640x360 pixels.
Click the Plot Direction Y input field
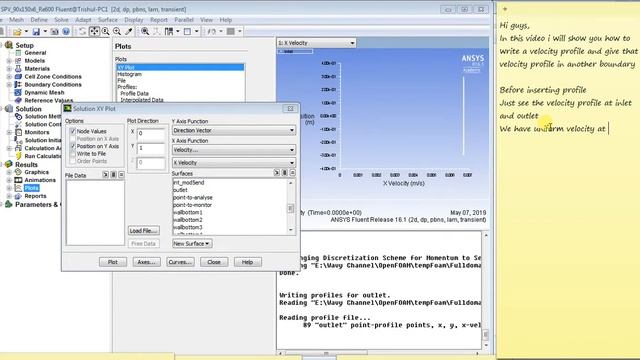pos(151,148)
